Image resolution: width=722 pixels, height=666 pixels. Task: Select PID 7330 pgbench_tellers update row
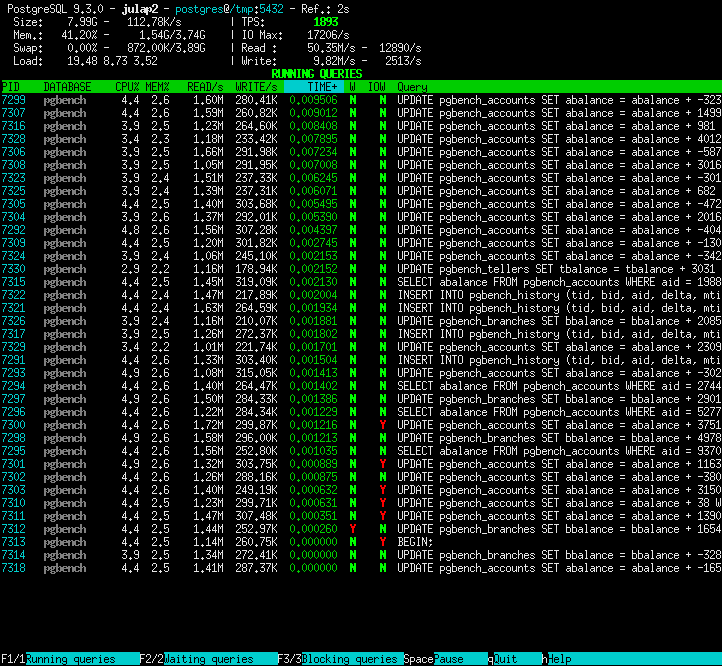pyautogui.click(x=361, y=269)
